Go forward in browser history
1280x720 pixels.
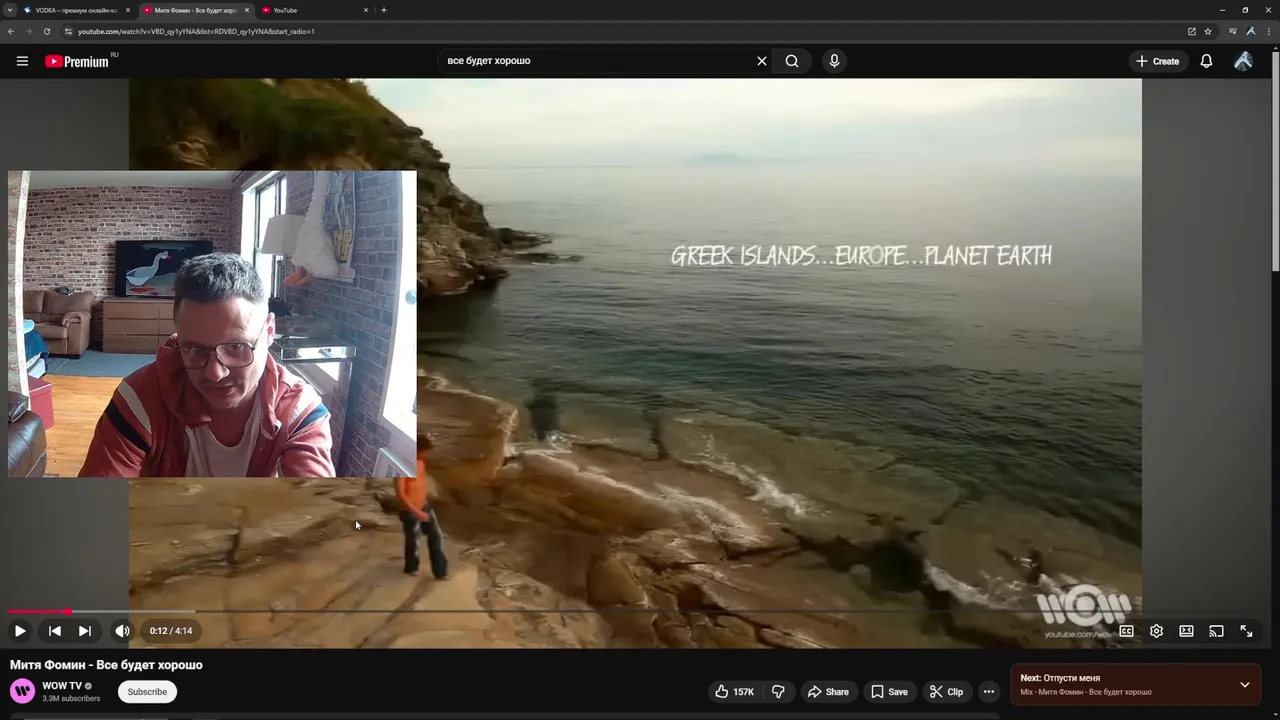point(28,31)
